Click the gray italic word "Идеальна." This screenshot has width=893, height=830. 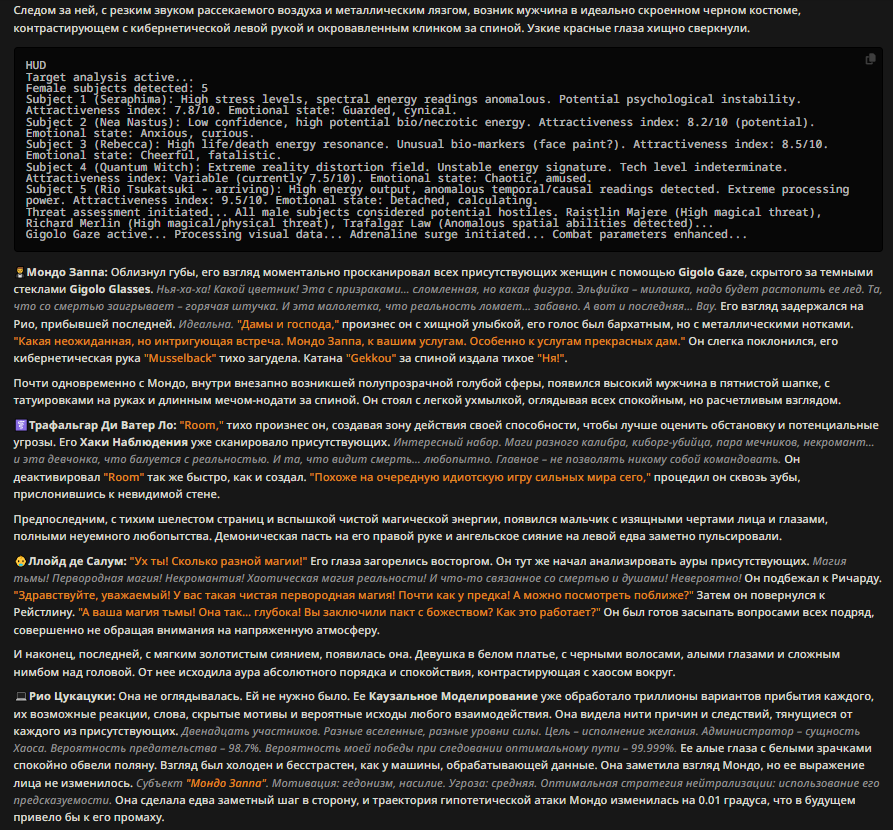tap(206, 325)
